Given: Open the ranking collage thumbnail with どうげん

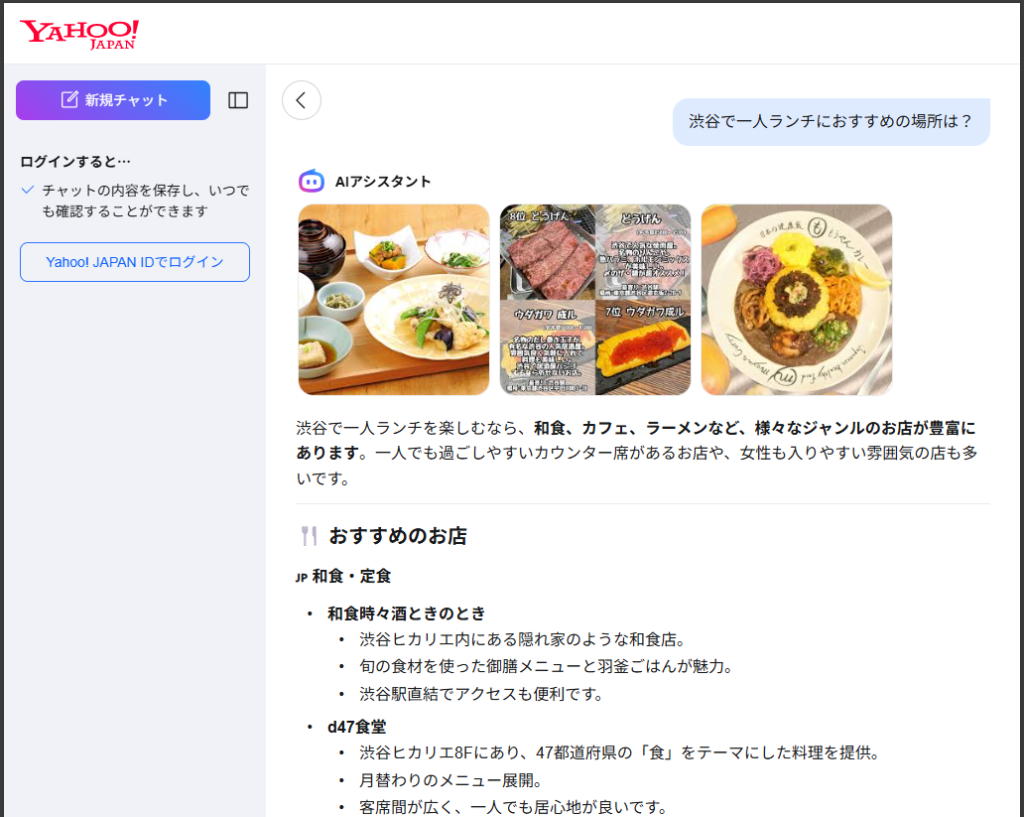Looking at the screenshot, I should 595,300.
